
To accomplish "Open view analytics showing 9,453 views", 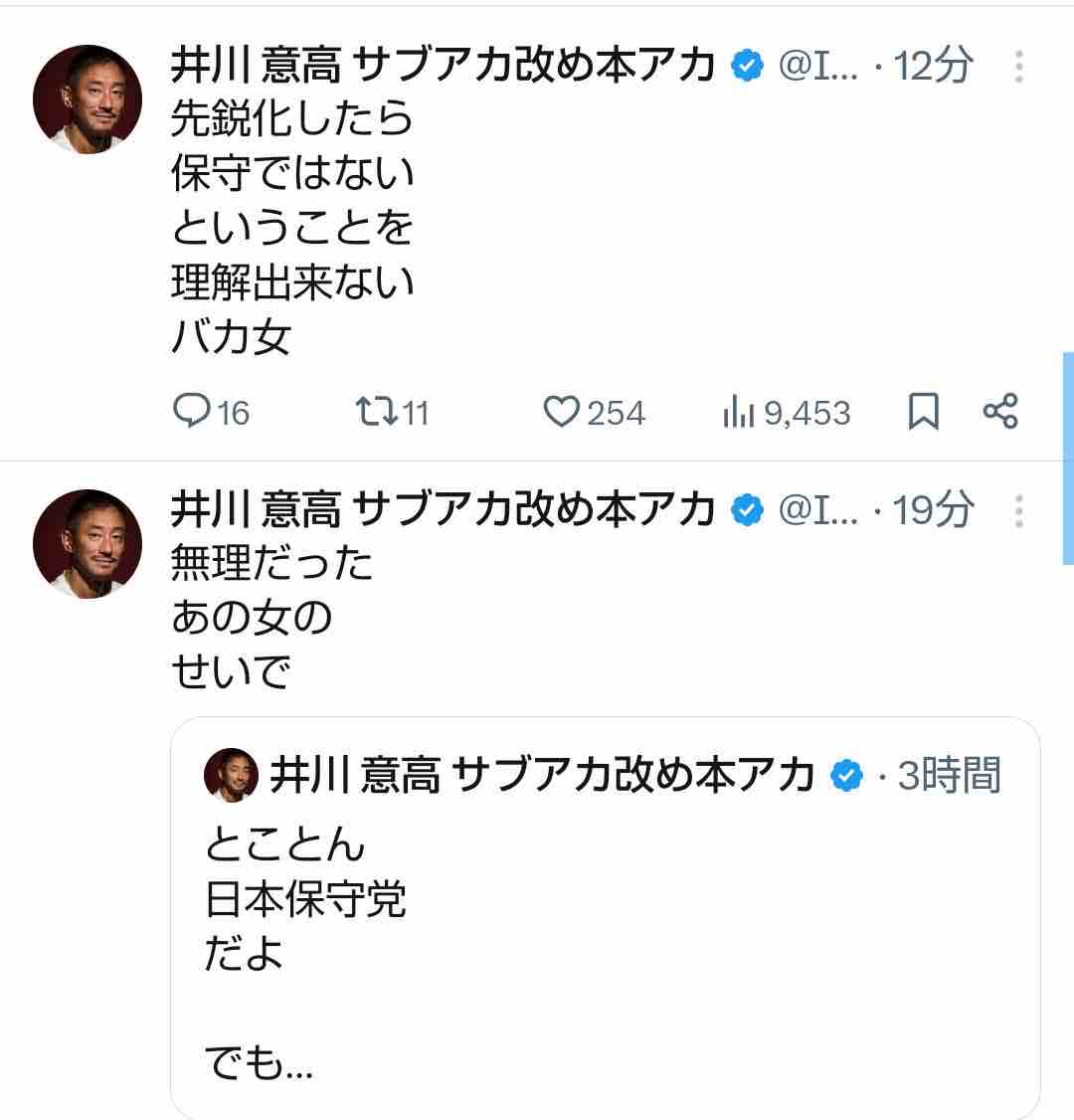I will coord(737,412).
